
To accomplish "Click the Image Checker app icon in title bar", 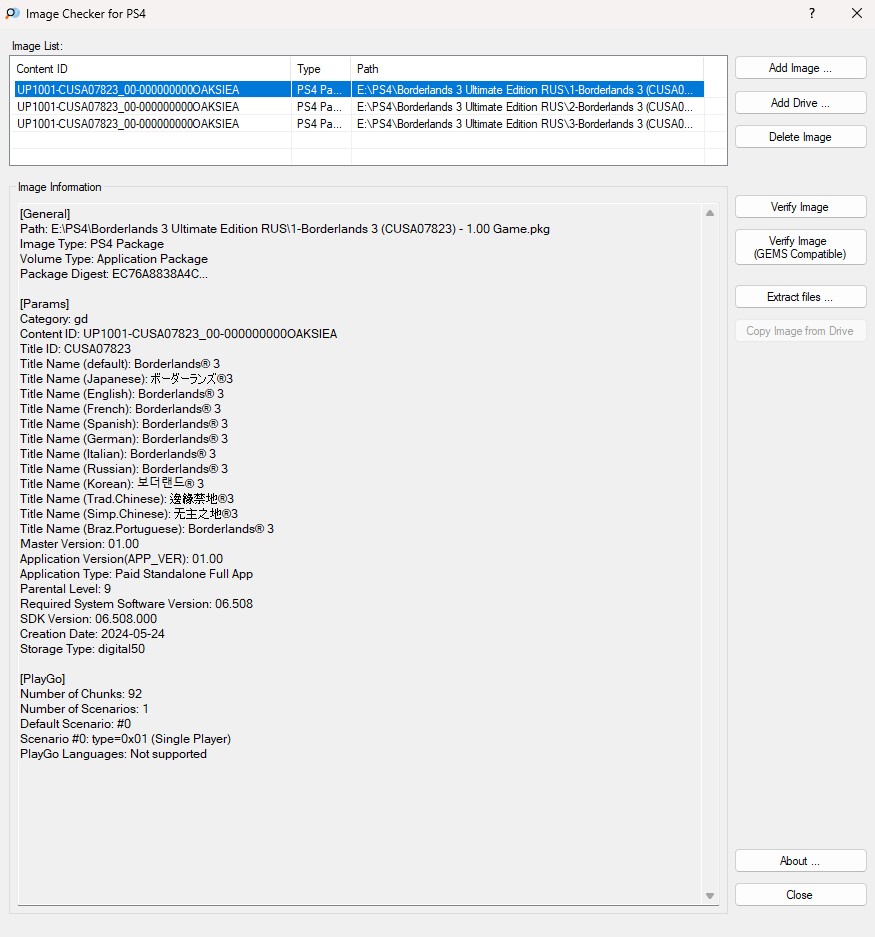I will pyautogui.click(x=12, y=13).
